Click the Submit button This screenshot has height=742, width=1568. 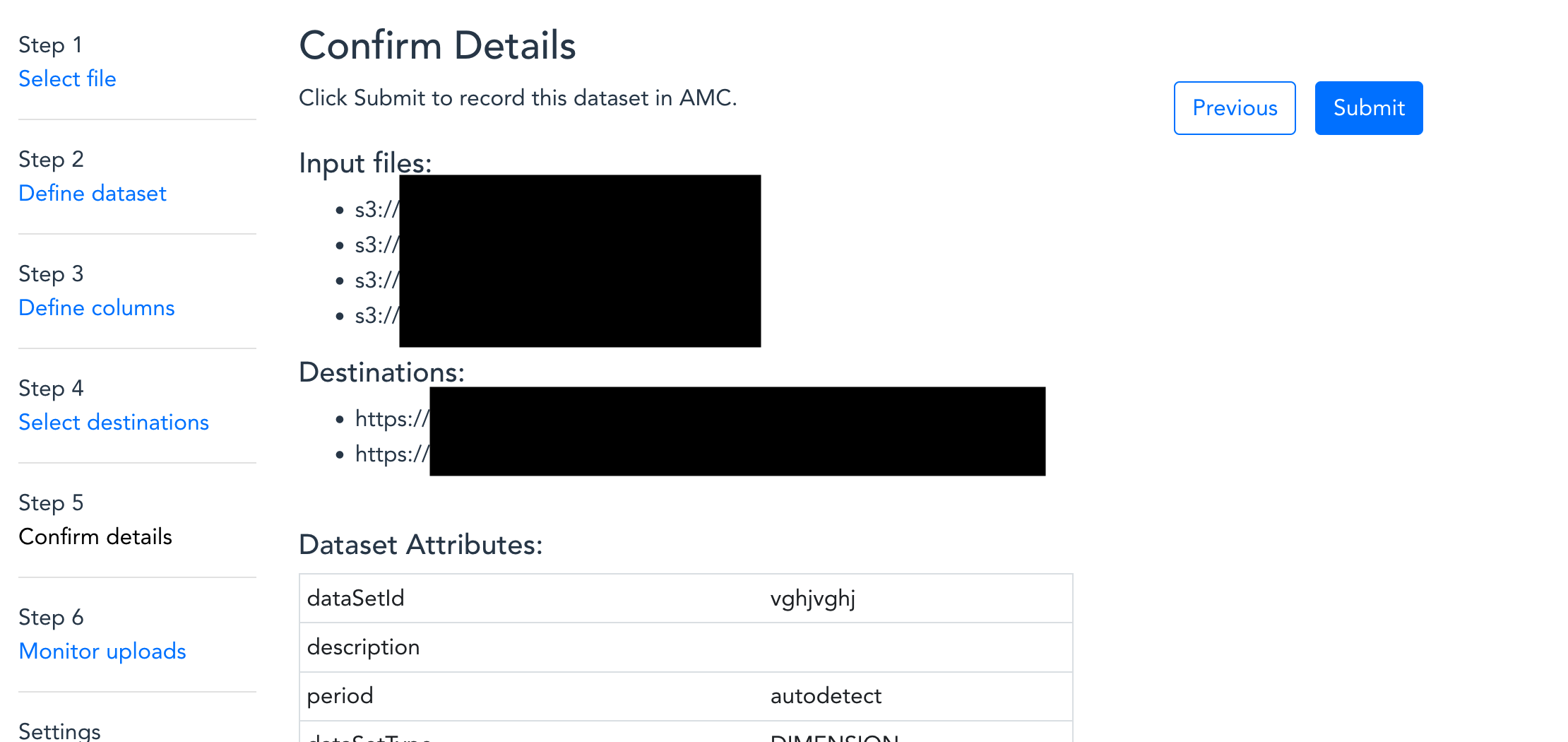tap(1368, 107)
